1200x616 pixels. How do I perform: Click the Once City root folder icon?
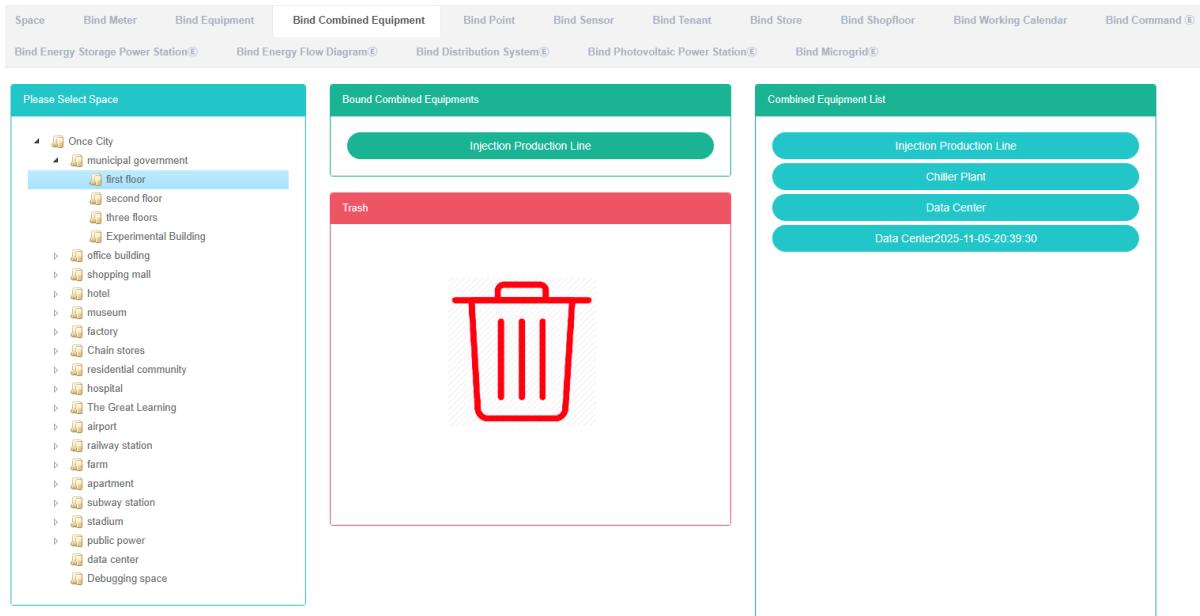tap(58, 142)
